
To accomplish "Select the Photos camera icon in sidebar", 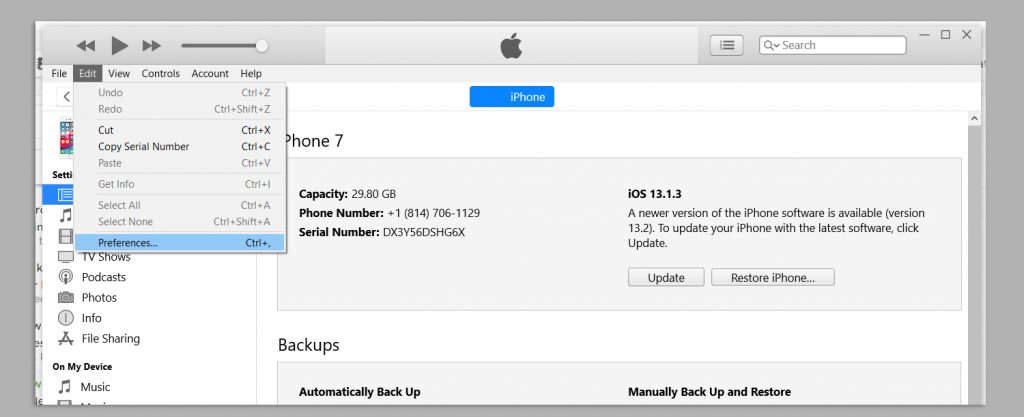I will coord(66,298).
